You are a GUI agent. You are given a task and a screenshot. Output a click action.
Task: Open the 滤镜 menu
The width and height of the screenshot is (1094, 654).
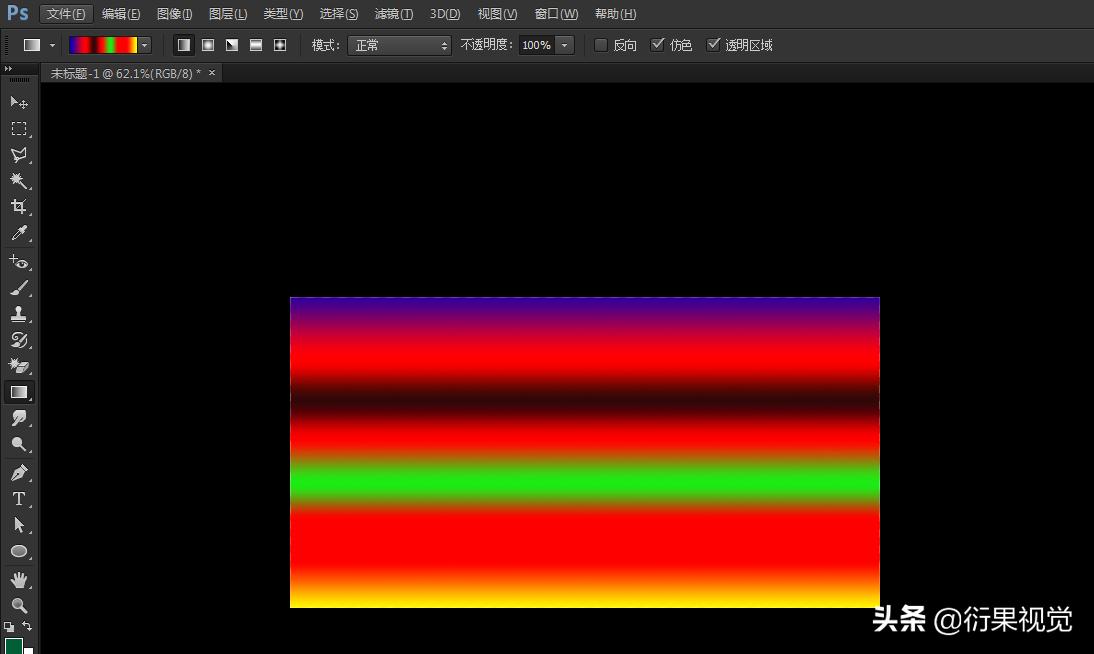(x=393, y=13)
